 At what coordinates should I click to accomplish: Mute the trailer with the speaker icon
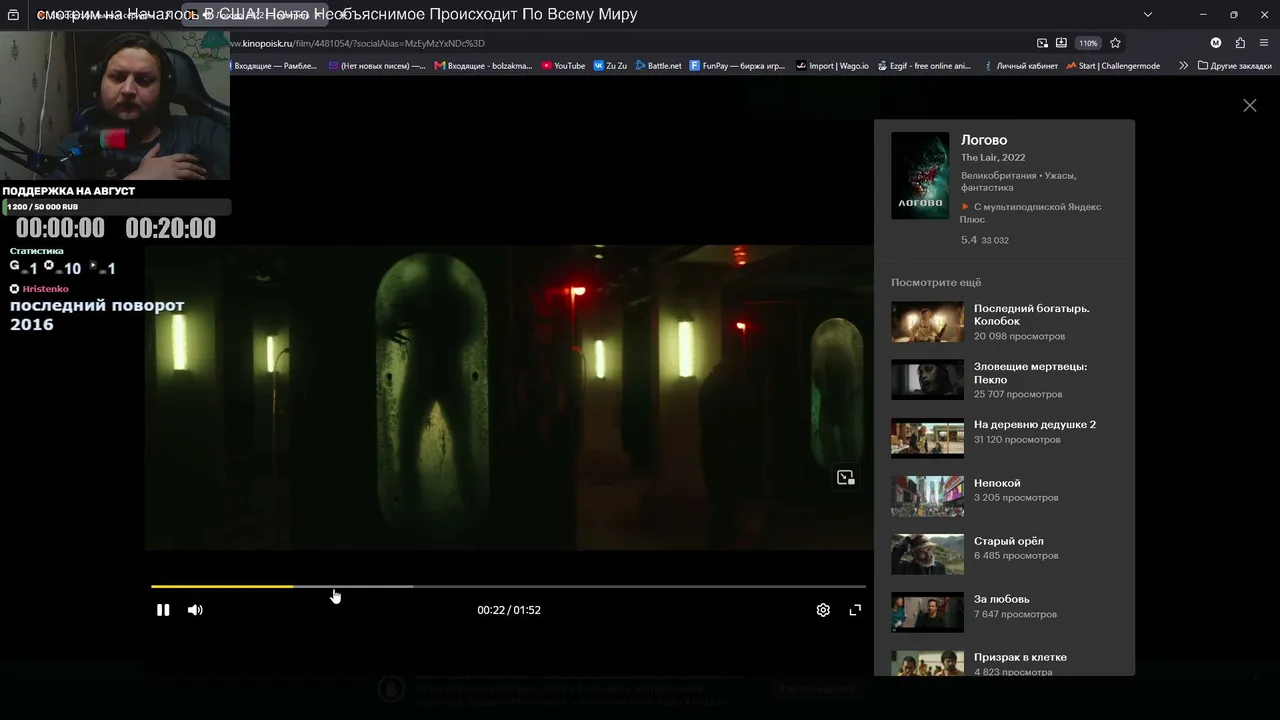click(x=195, y=610)
